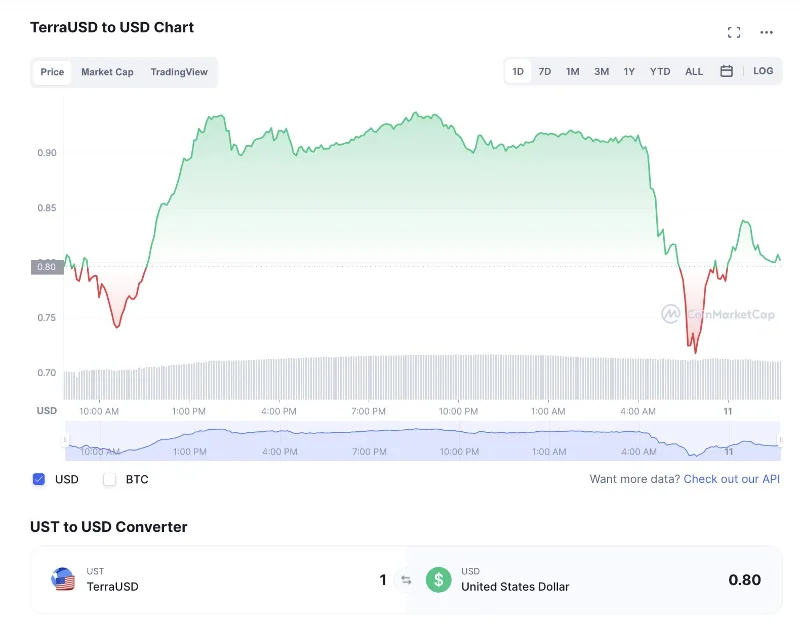Image resolution: width=800 pixels, height=624 pixels.
Task: Click the UST to USD Converter heading
Action: point(108,527)
